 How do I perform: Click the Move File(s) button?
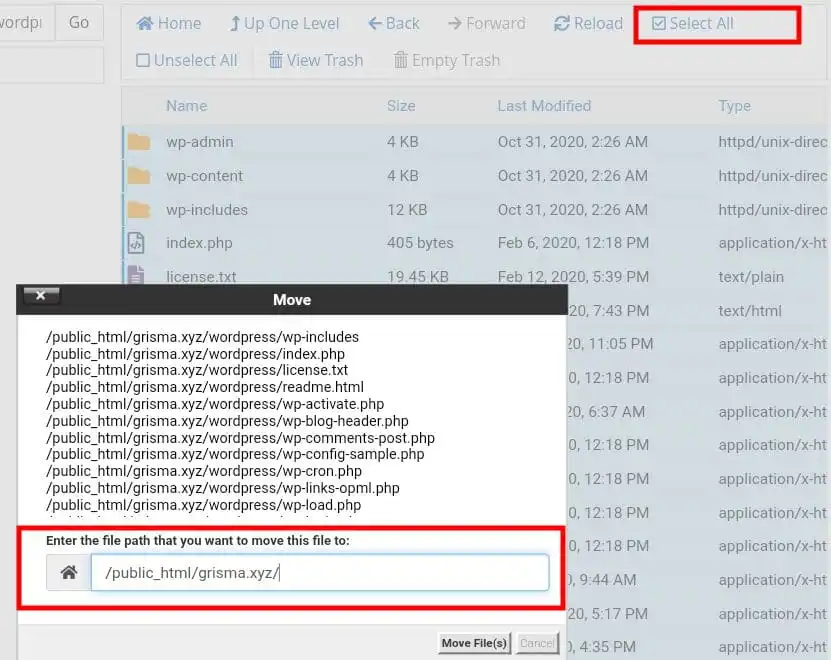tap(474, 643)
